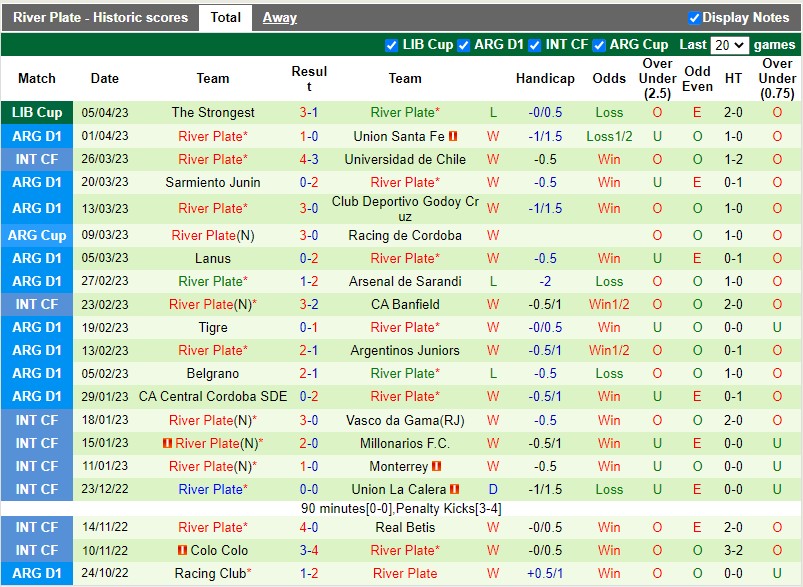
Task: Click HT score 3-2 in Colo Colo row
Action: [x=733, y=550]
